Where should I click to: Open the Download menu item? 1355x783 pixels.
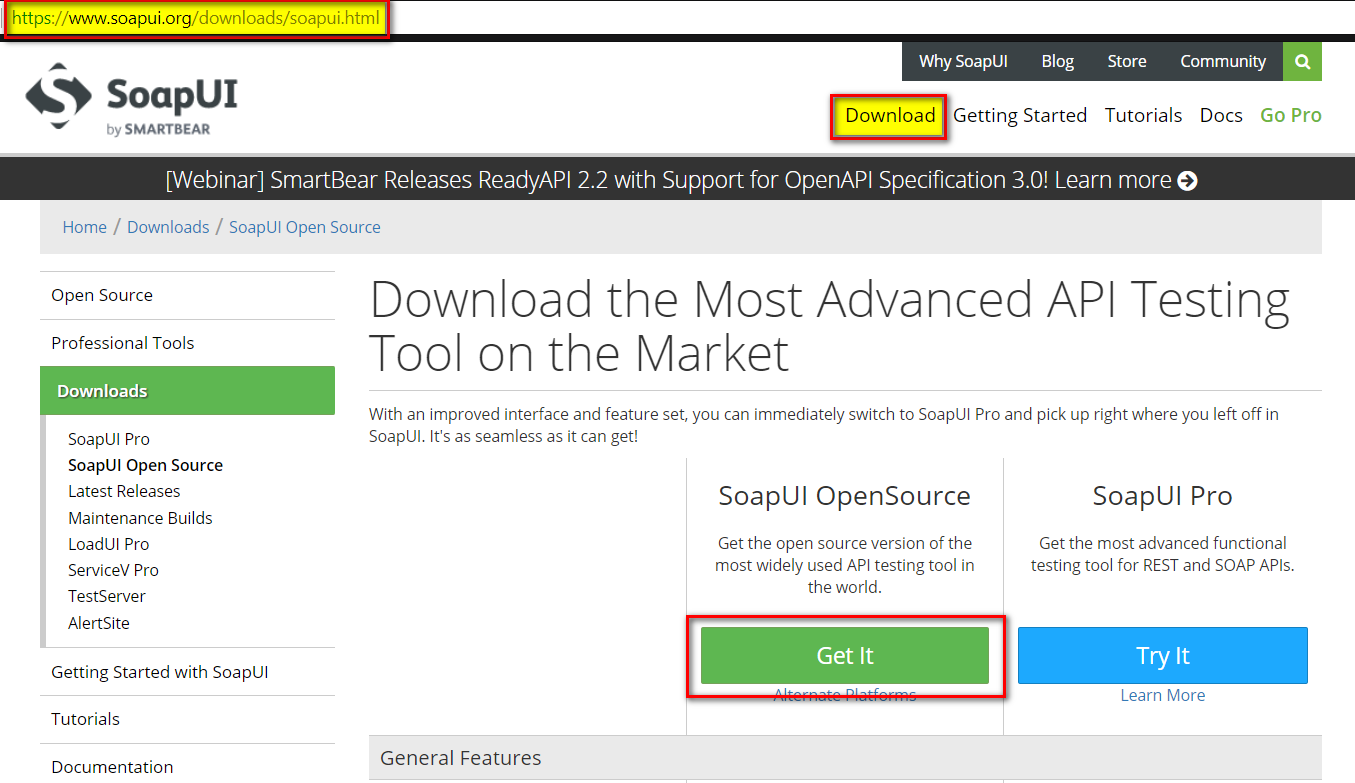[x=889, y=116]
